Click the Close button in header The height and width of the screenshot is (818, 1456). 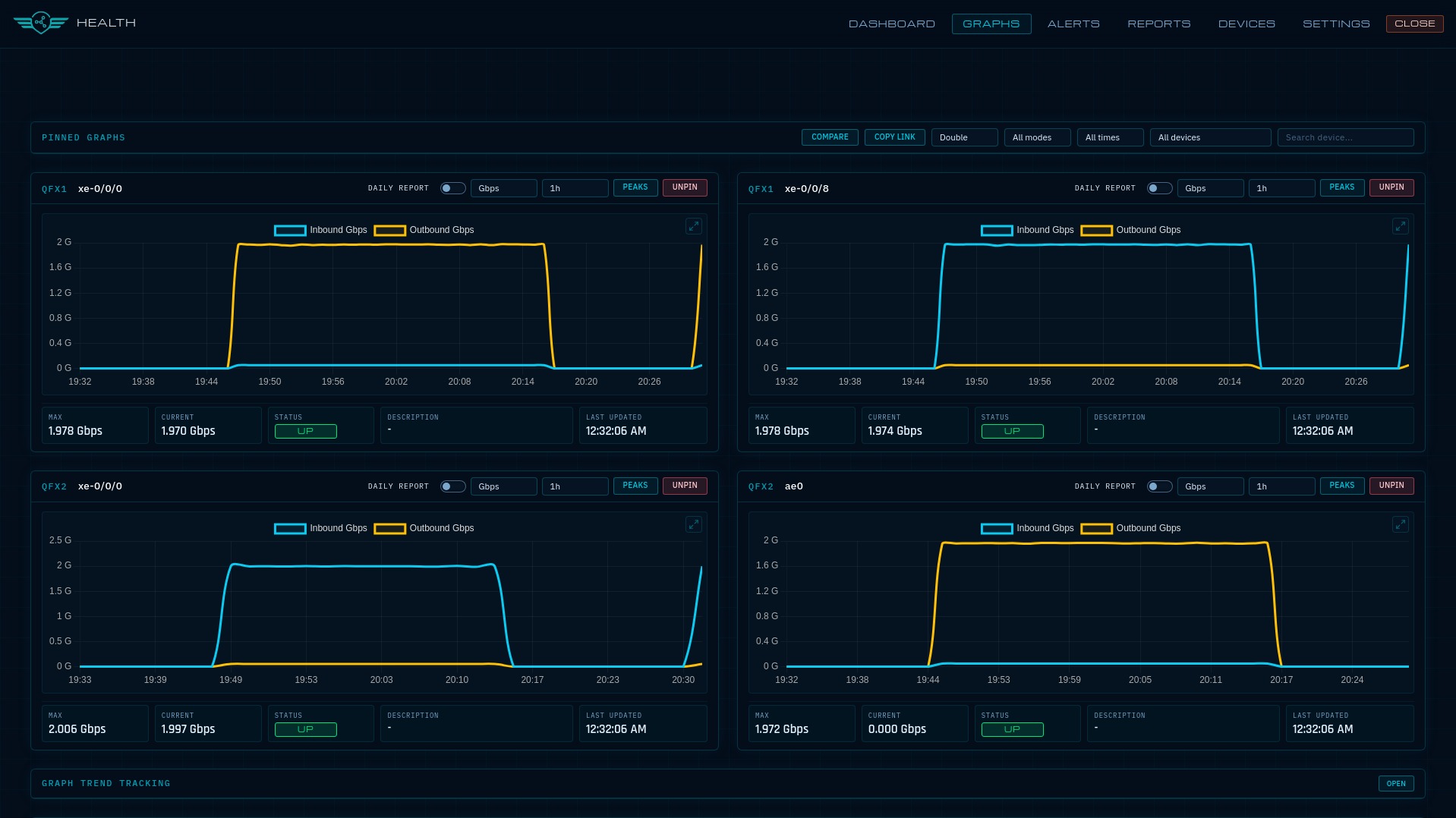tap(1414, 24)
